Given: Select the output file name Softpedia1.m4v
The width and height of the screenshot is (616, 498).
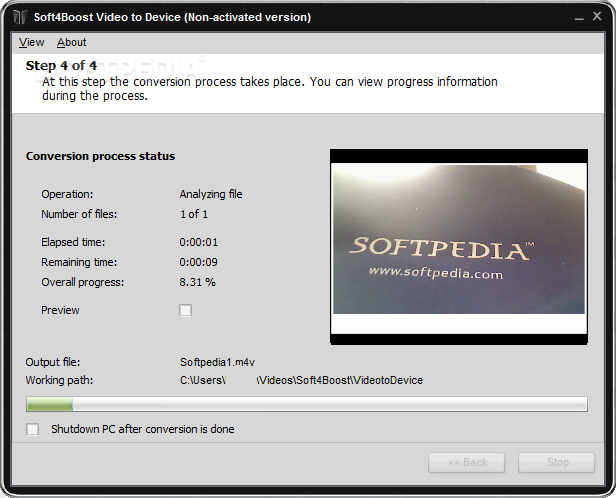Looking at the screenshot, I should (218, 362).
